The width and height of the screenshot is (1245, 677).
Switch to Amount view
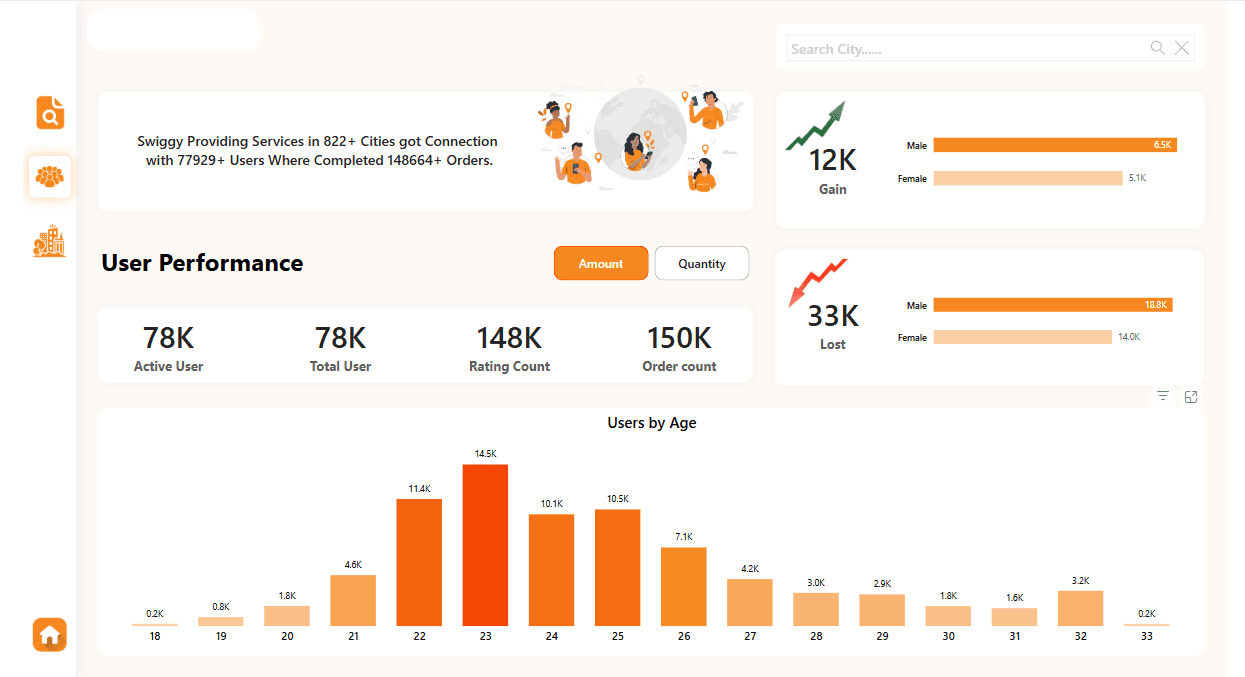(x=601, y=263)
